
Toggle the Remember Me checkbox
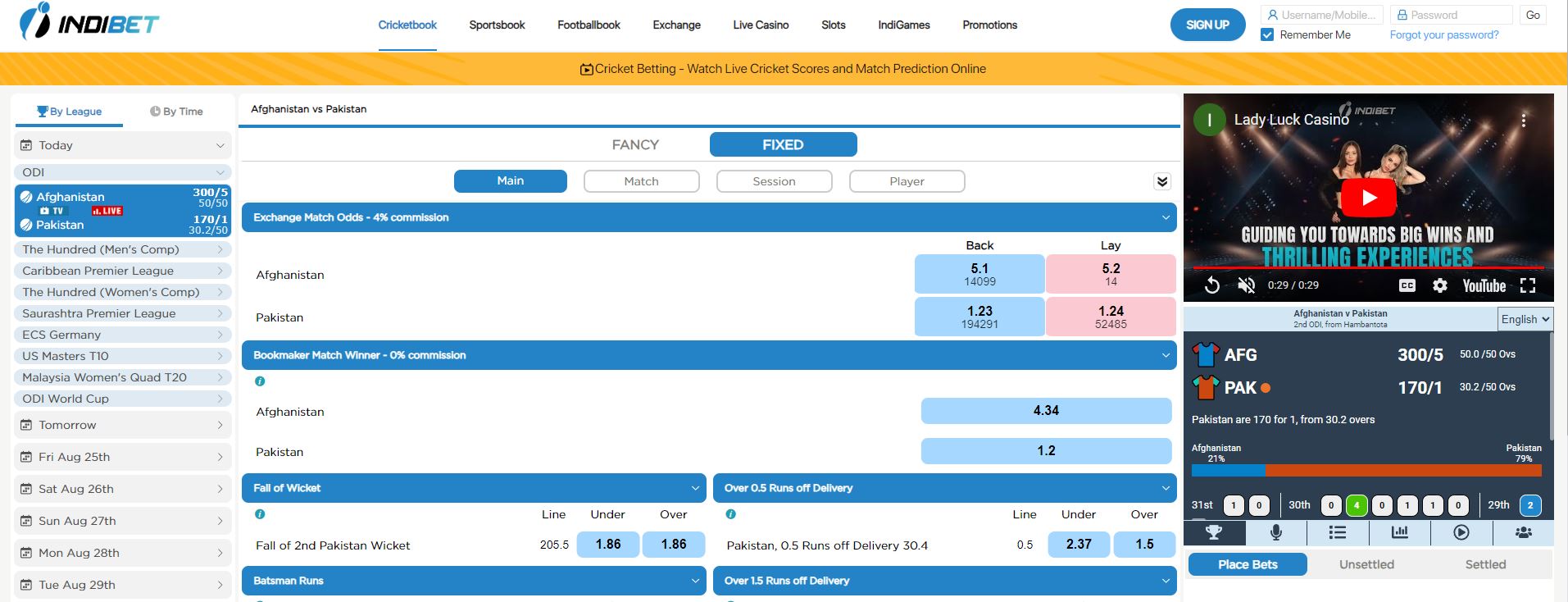pos(1267,34)
